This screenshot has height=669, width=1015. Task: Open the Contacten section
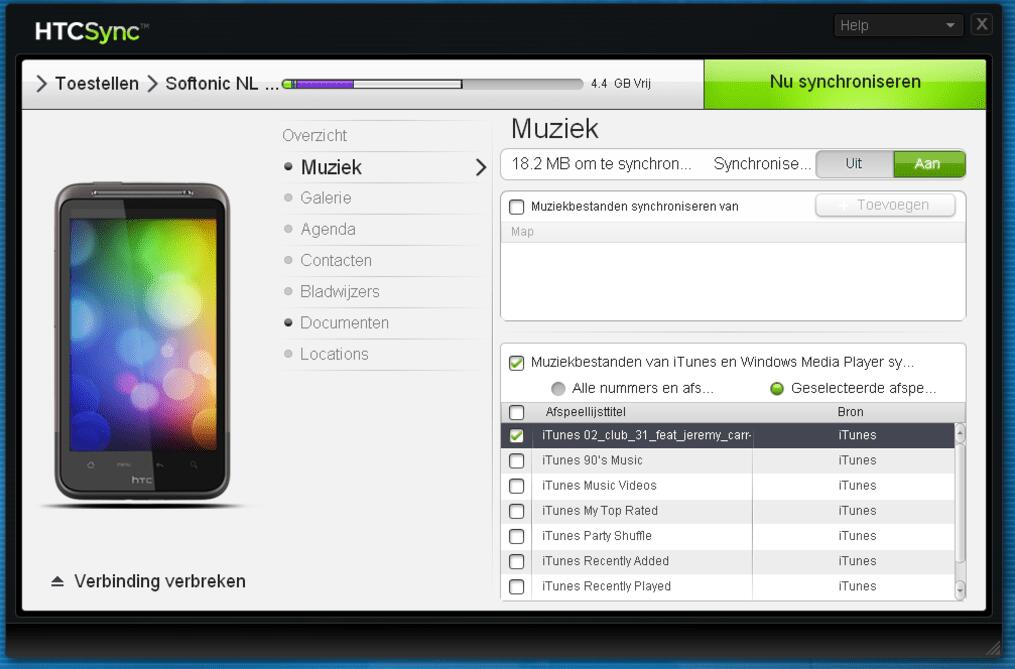click(x=336, y=260)
